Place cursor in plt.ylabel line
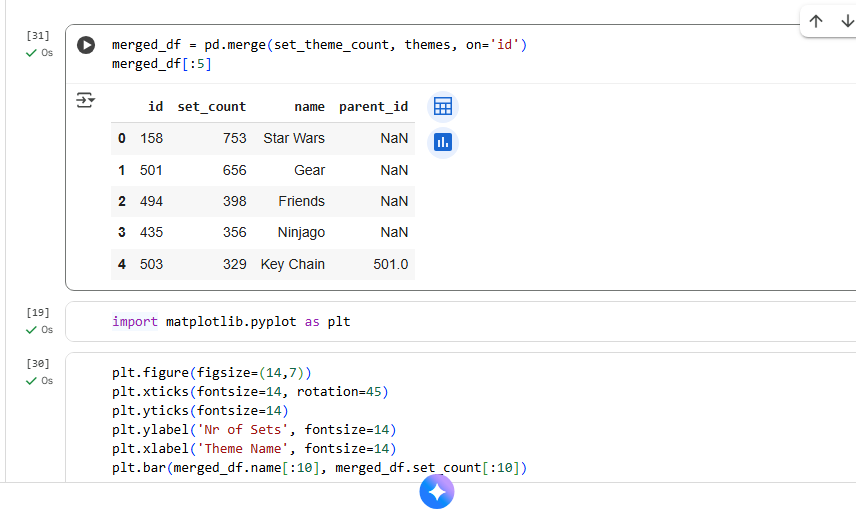 click(254, 430)
